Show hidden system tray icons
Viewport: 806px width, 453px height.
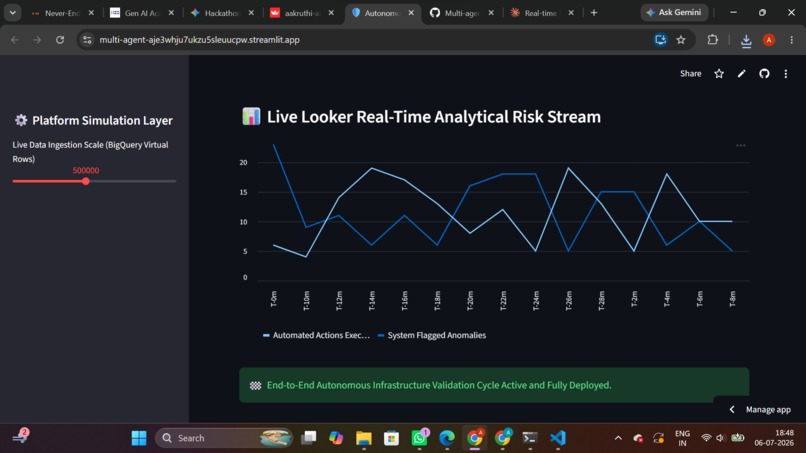click(618, 438)
